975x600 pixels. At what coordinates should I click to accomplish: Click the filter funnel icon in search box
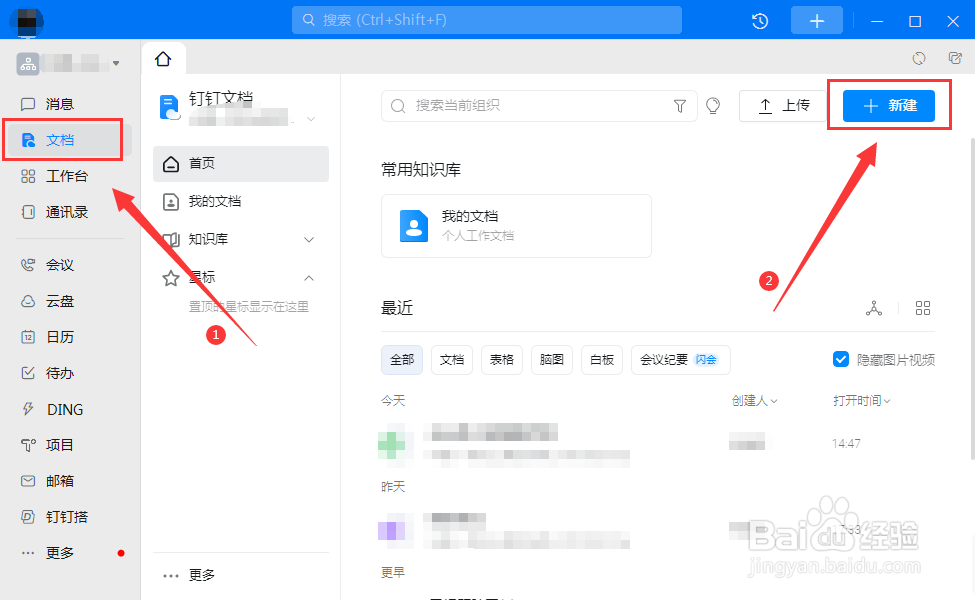(680, 106)
